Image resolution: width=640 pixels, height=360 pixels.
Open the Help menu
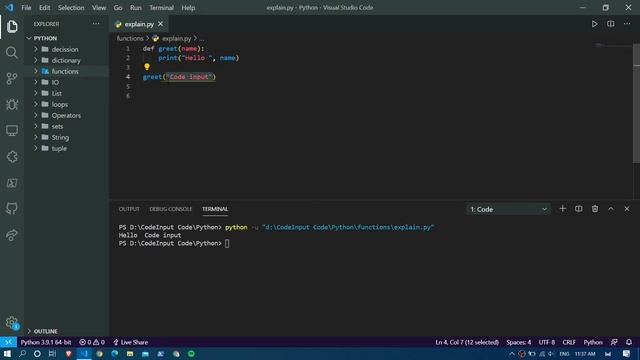tap(188, 8)
